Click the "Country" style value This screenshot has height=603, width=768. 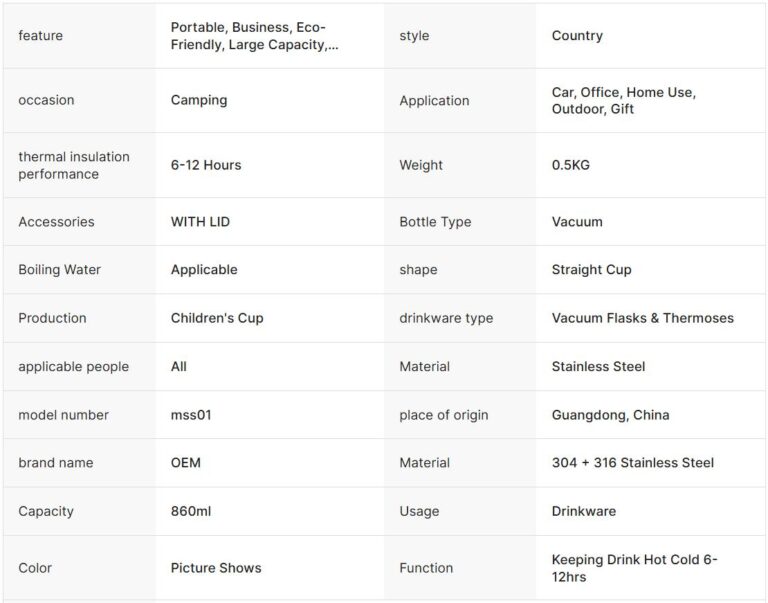point(577,36)
